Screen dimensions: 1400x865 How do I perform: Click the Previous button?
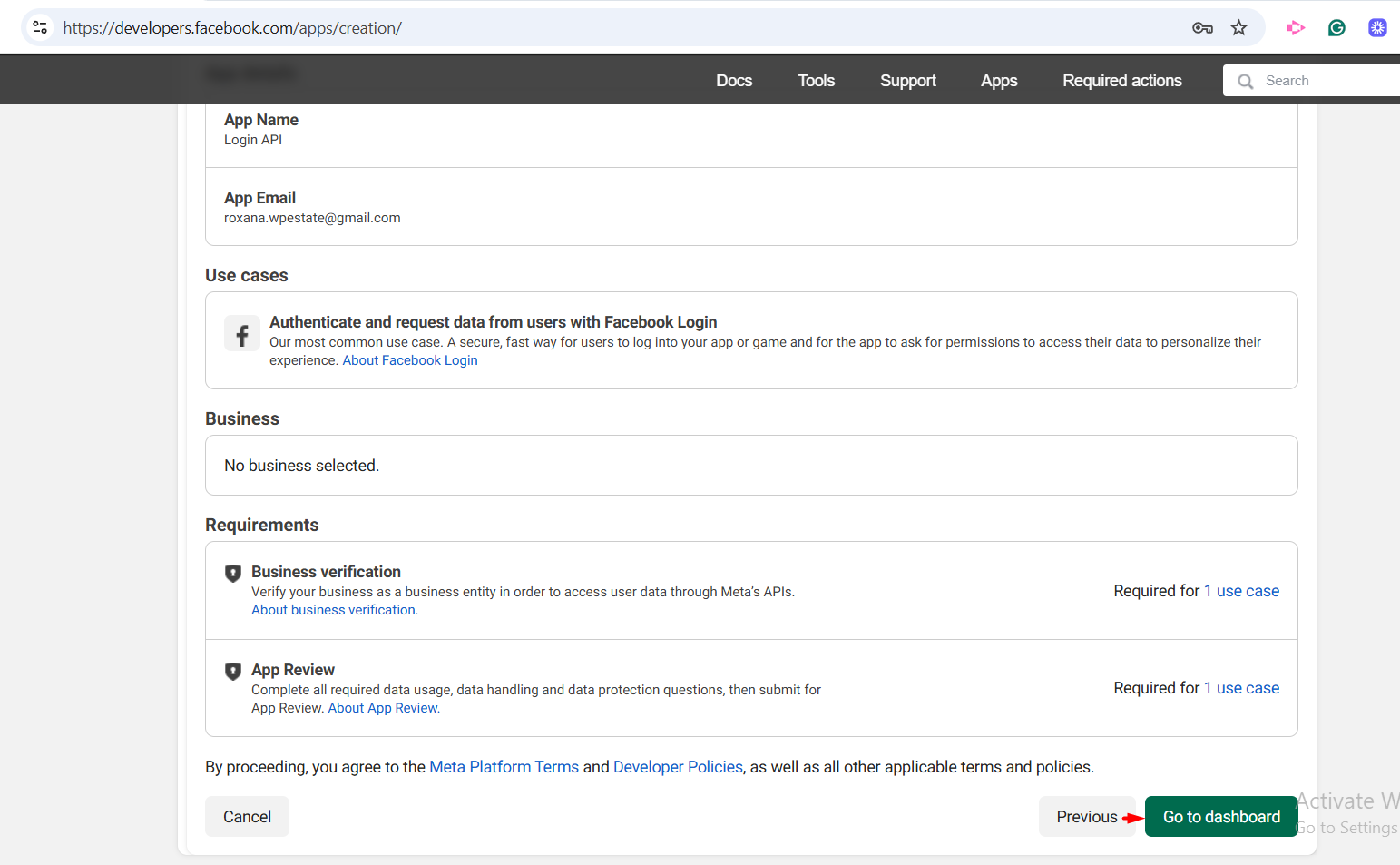click(x=1086, y=817)
